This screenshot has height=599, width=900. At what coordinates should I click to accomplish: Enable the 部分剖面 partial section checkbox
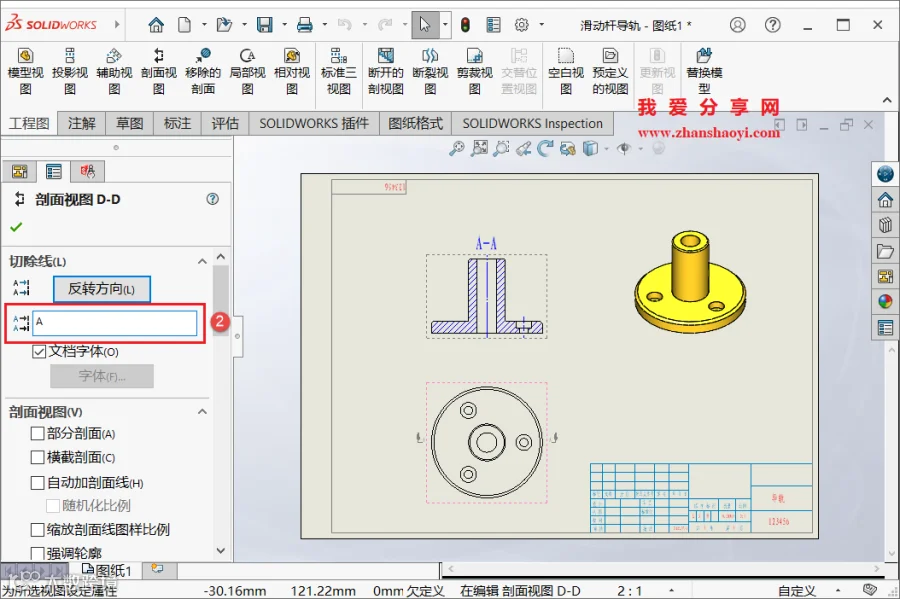(37, 434)
